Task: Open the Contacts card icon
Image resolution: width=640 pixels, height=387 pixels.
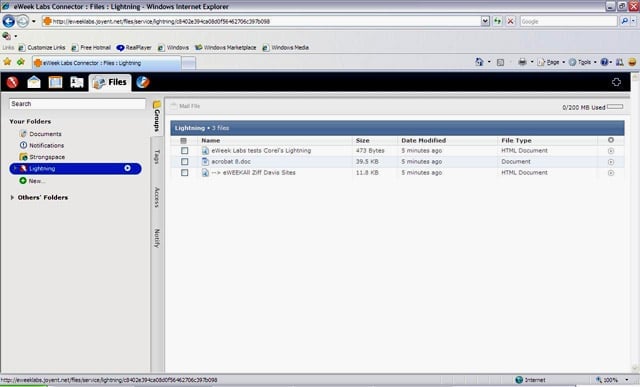Action: tap(77, 82)
